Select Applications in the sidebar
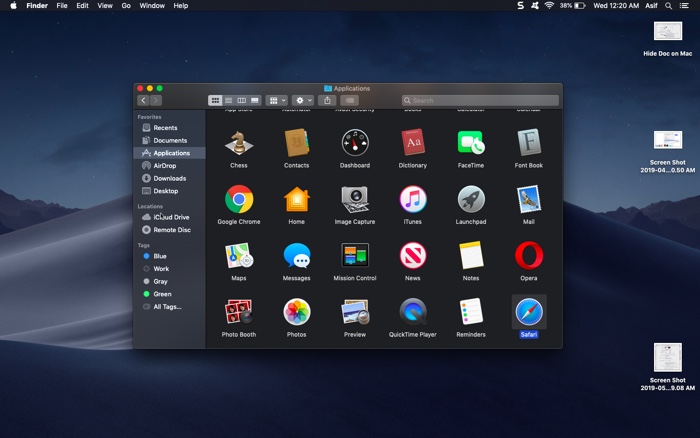Viewport: 700px width, 438px height. pyautogui.click(x=169, y=153)
